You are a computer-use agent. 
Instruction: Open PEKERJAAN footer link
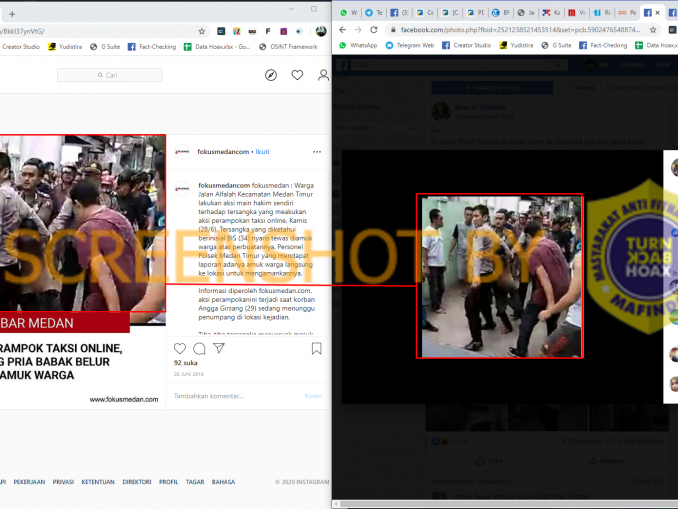[x=29, y=482]
